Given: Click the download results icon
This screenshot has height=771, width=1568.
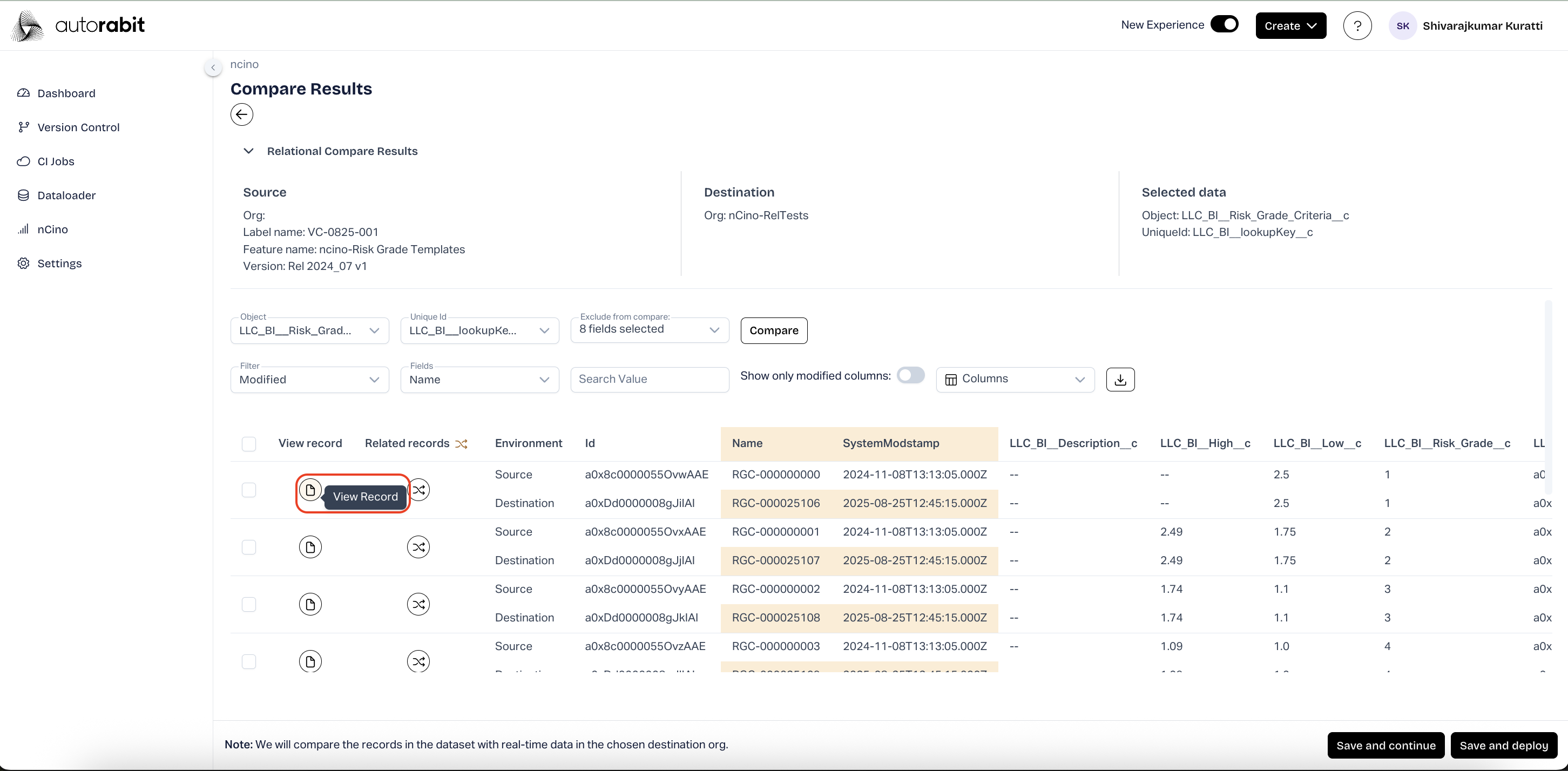Looking at the screenshot, I should [1120, 379].
